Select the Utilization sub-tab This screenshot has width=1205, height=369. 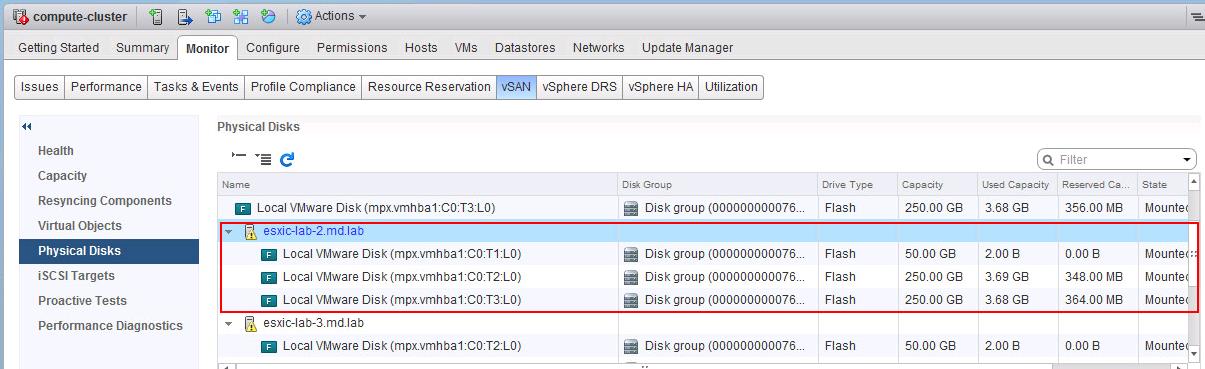731,87
